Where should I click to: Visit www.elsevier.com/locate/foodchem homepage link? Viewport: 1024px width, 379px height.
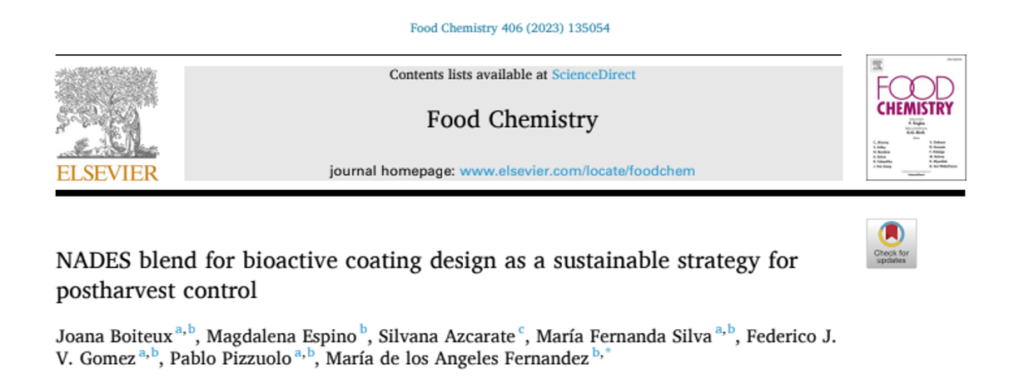coord(577,171)
